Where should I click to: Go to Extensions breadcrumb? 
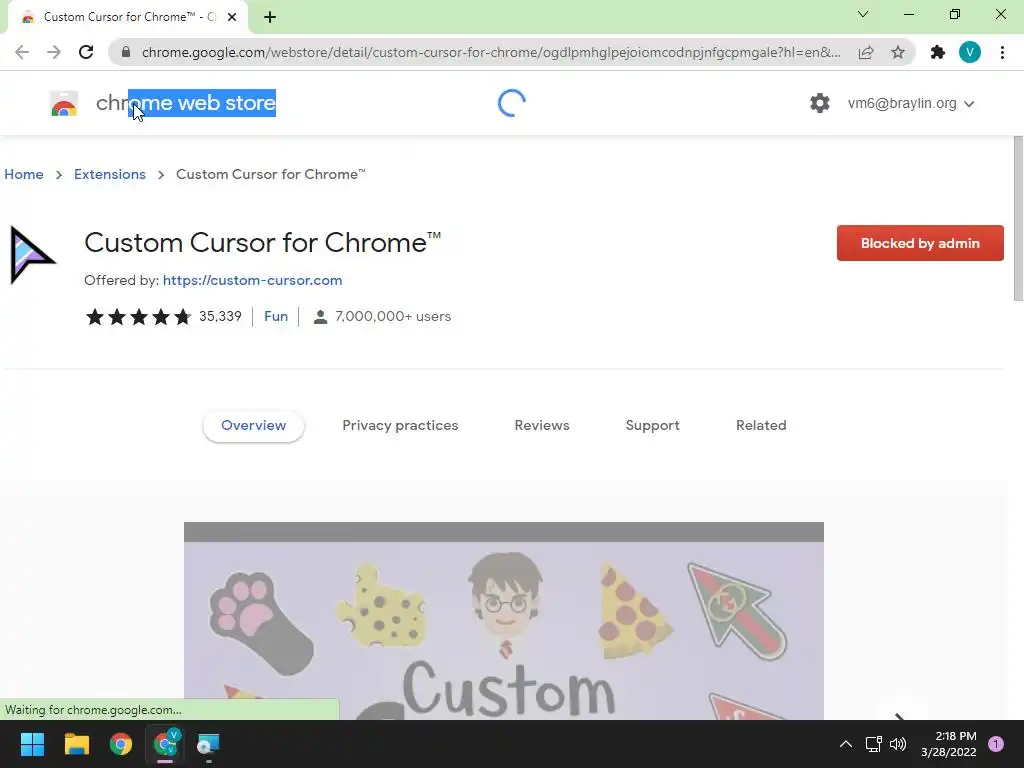110,174
